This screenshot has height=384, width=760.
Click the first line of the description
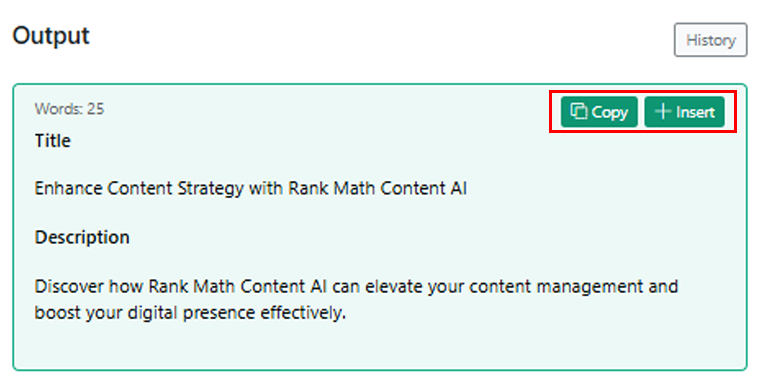pos(356,286)
